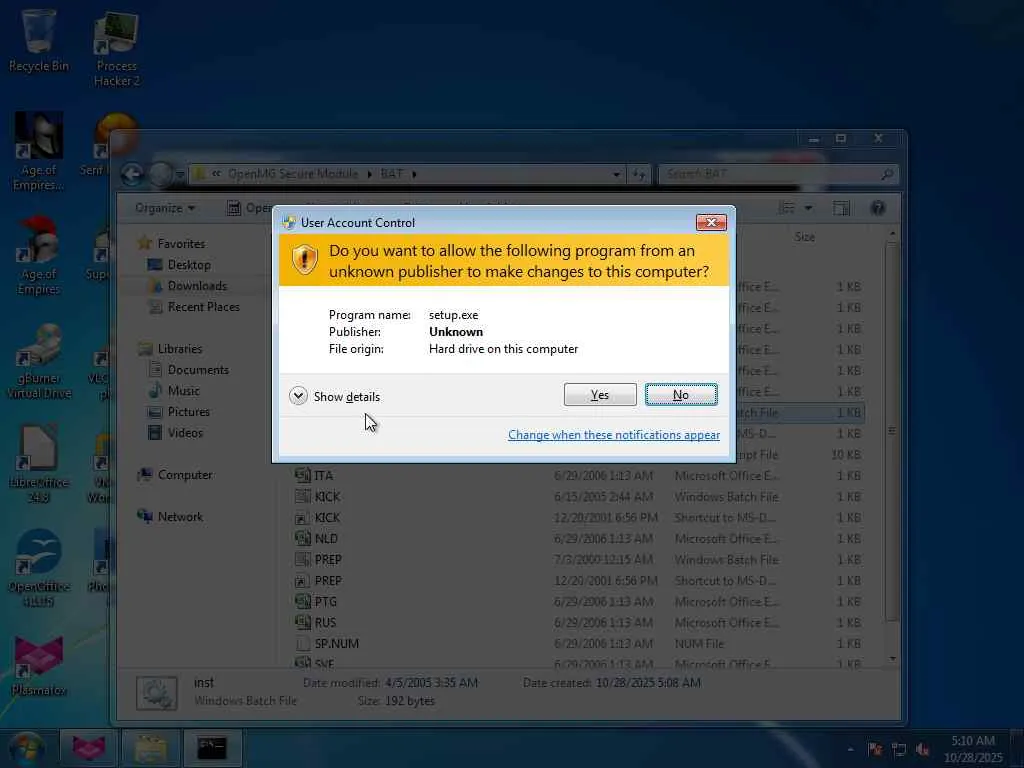Image resolution: width=1024 pixels, height=768 pixels.
Task: Select Pictures library in navigation pane
Action: 179,411
